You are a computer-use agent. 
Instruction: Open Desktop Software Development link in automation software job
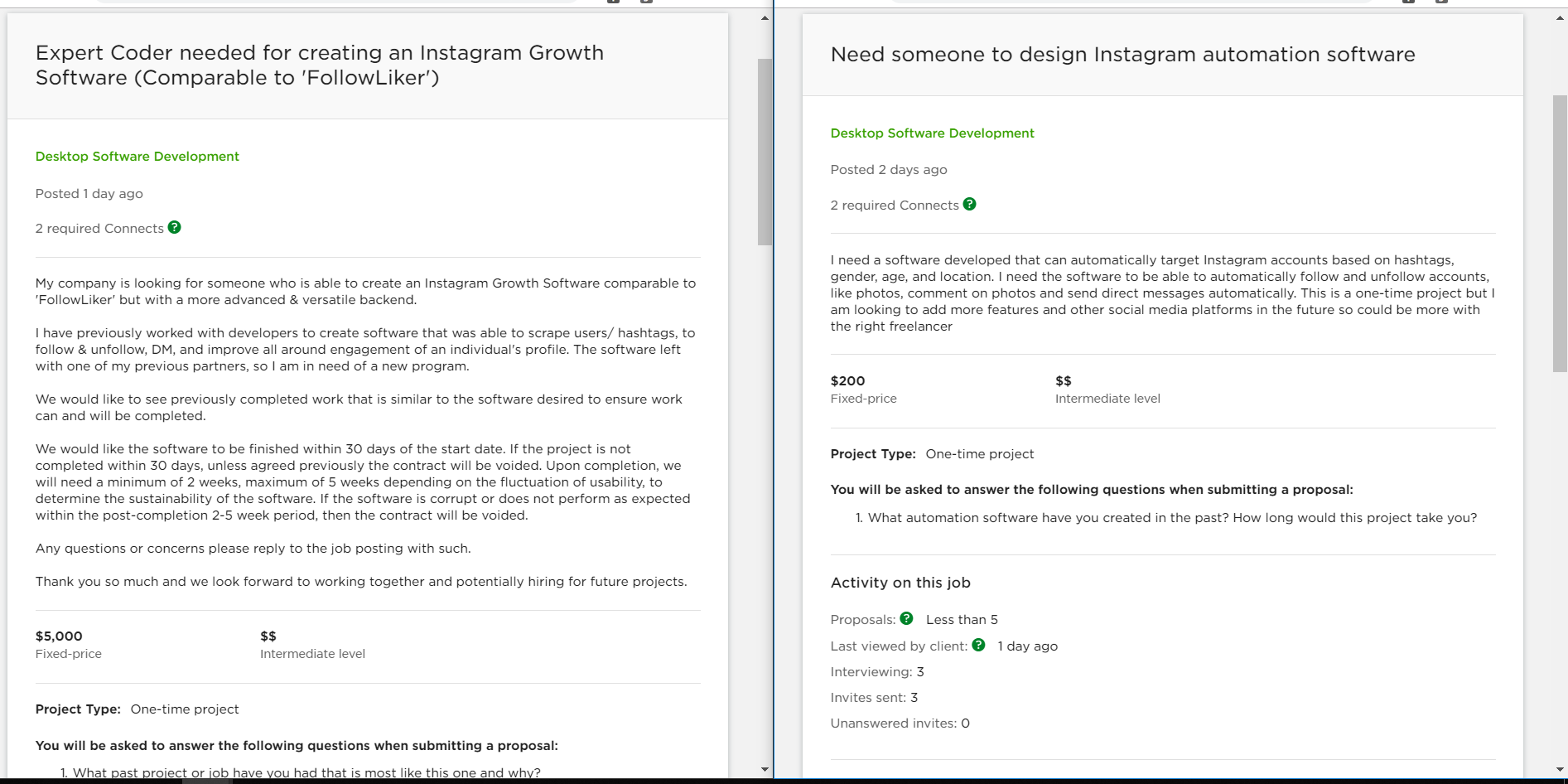tap(932, 133)
